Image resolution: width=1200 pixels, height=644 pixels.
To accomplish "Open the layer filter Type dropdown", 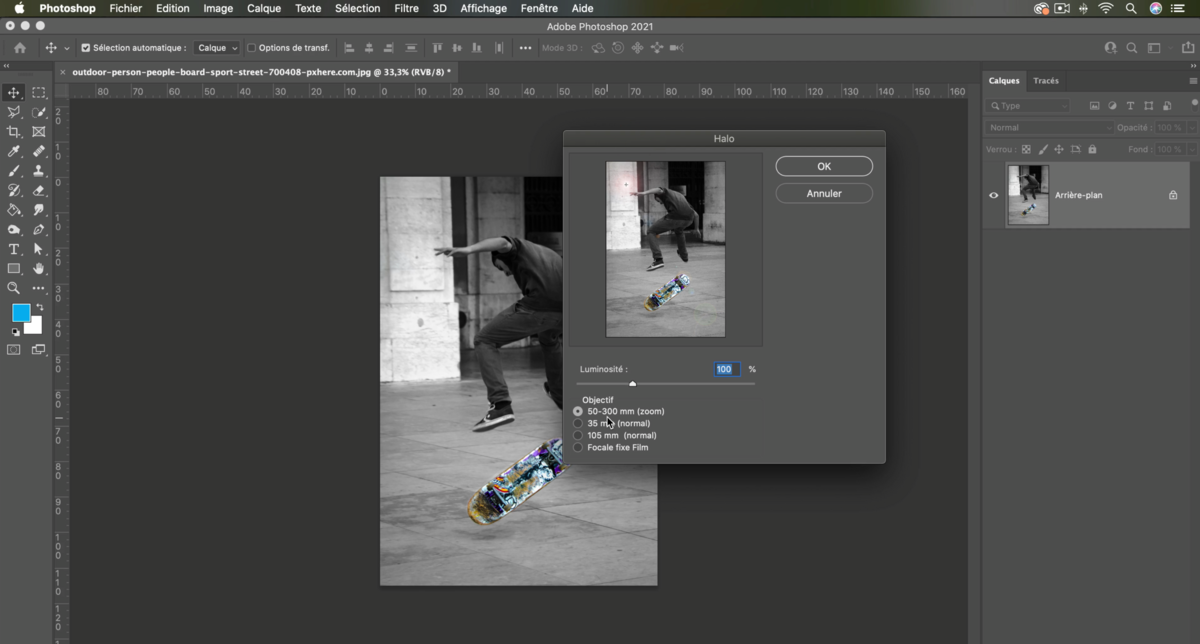I will [1027, 105].
